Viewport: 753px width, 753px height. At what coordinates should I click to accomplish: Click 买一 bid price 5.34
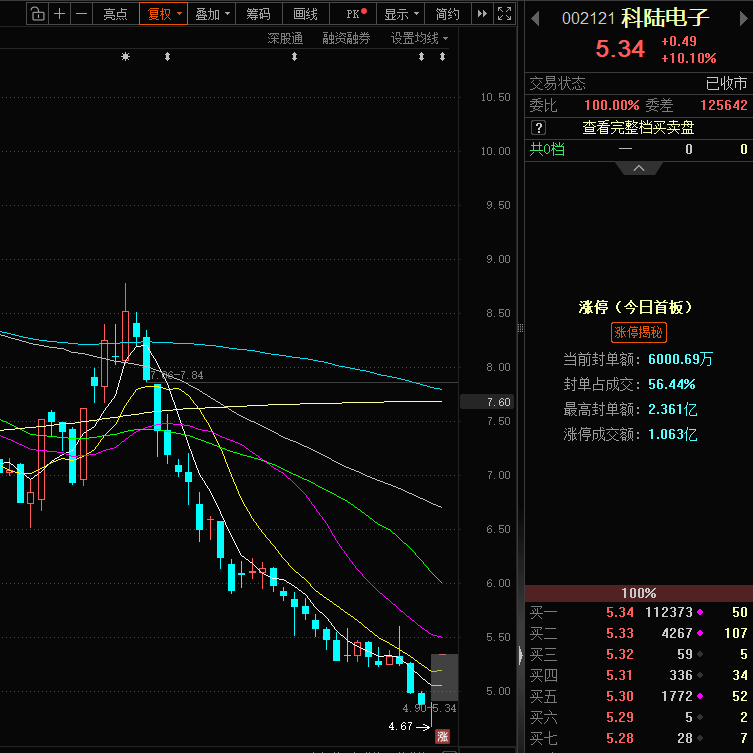619,612
